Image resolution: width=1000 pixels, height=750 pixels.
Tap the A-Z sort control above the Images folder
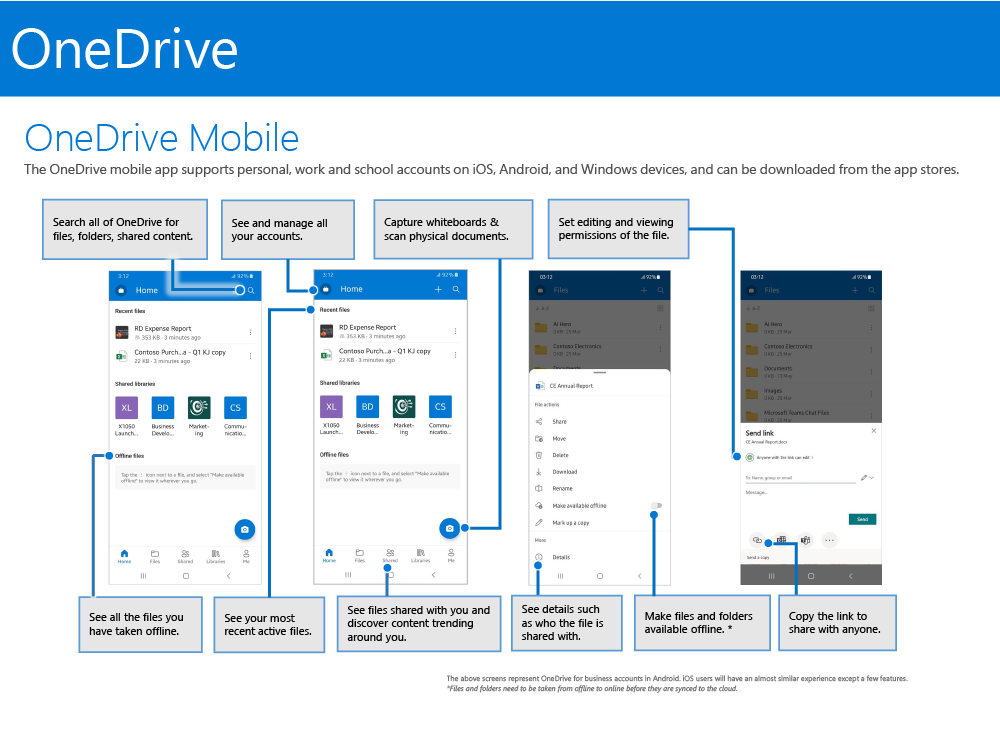coord(753,308)
